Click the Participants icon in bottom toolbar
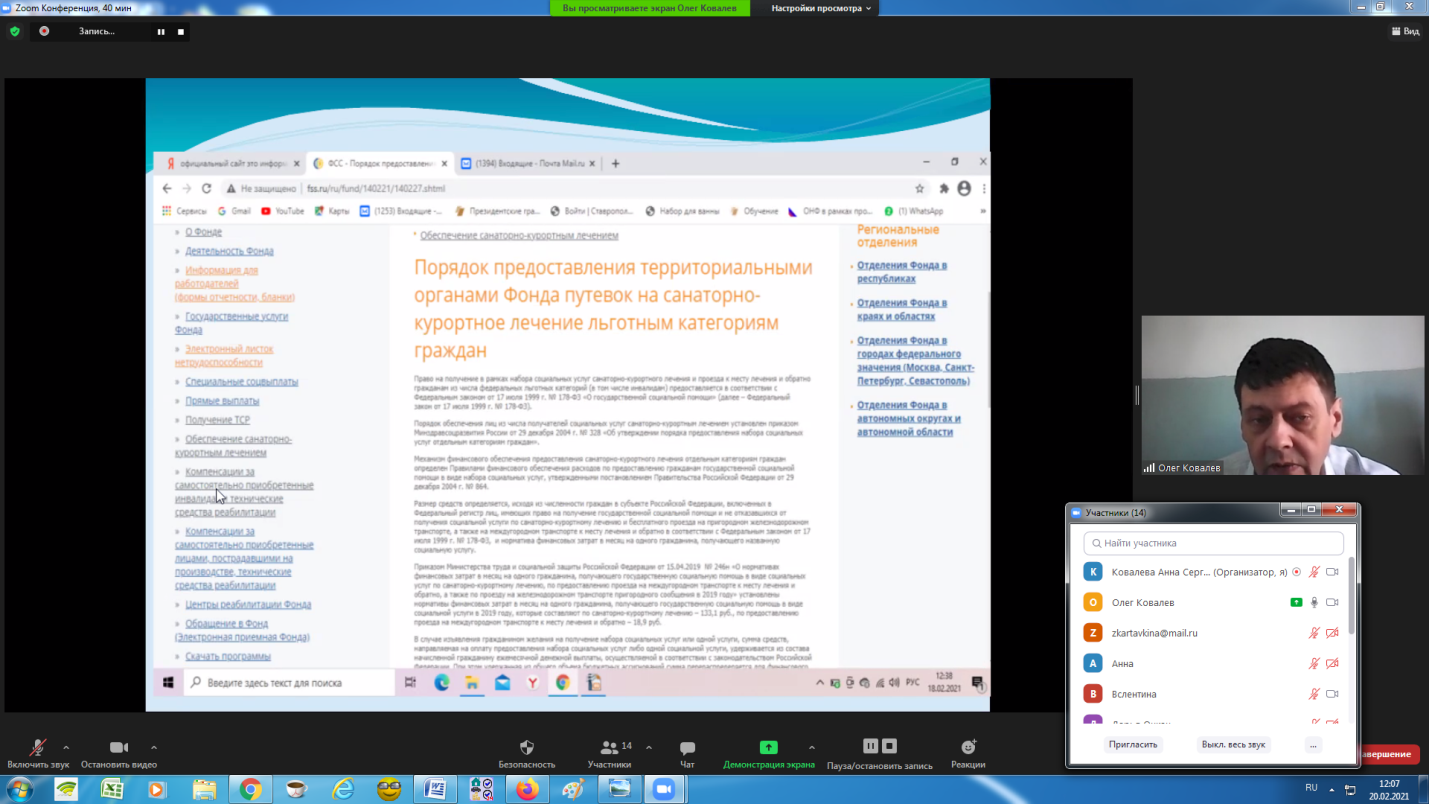The image size is (1429, 804). (609, 748)
